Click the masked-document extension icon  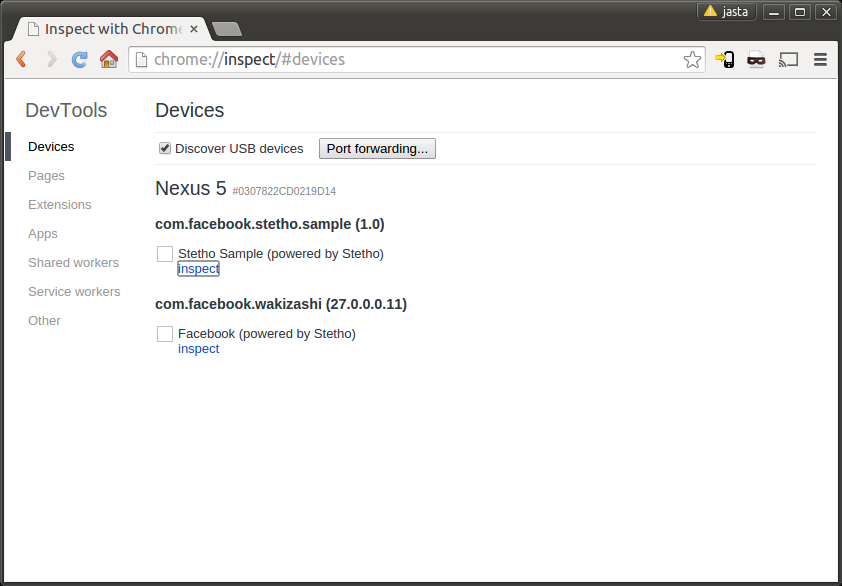[756, 59]
